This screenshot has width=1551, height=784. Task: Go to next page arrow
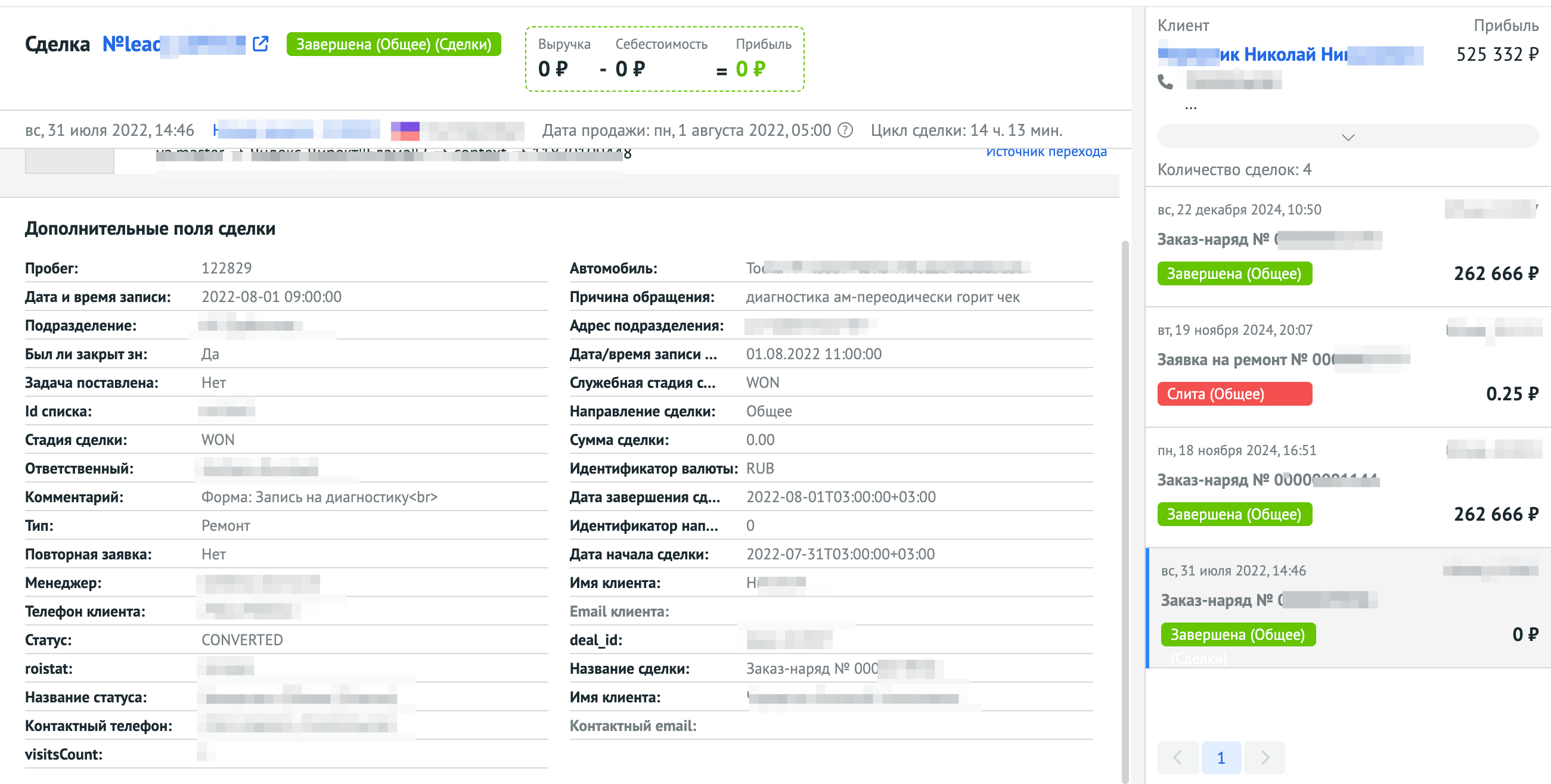tap(1264, 758)
